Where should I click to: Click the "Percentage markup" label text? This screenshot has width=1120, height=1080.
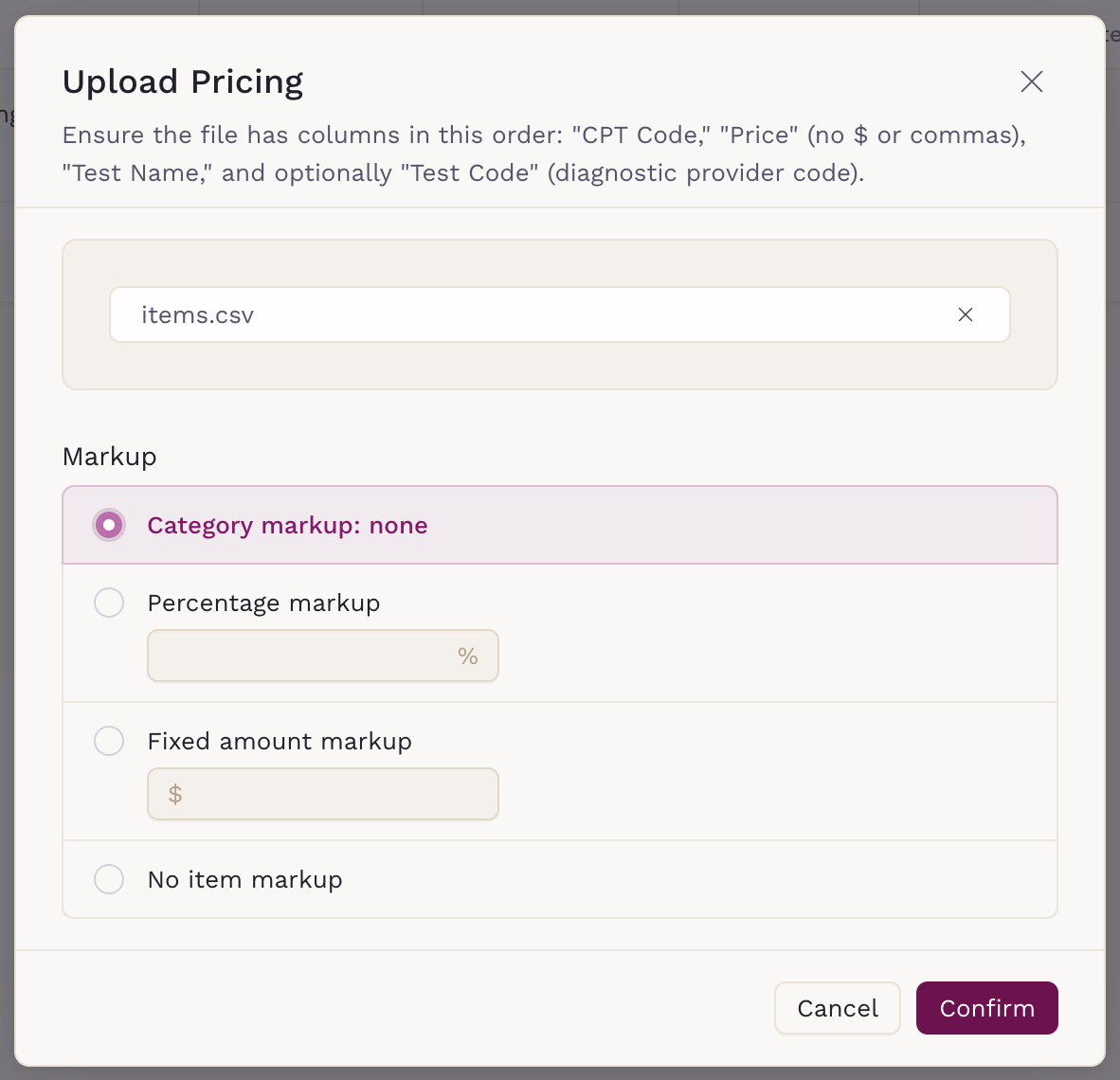[263, 603]
